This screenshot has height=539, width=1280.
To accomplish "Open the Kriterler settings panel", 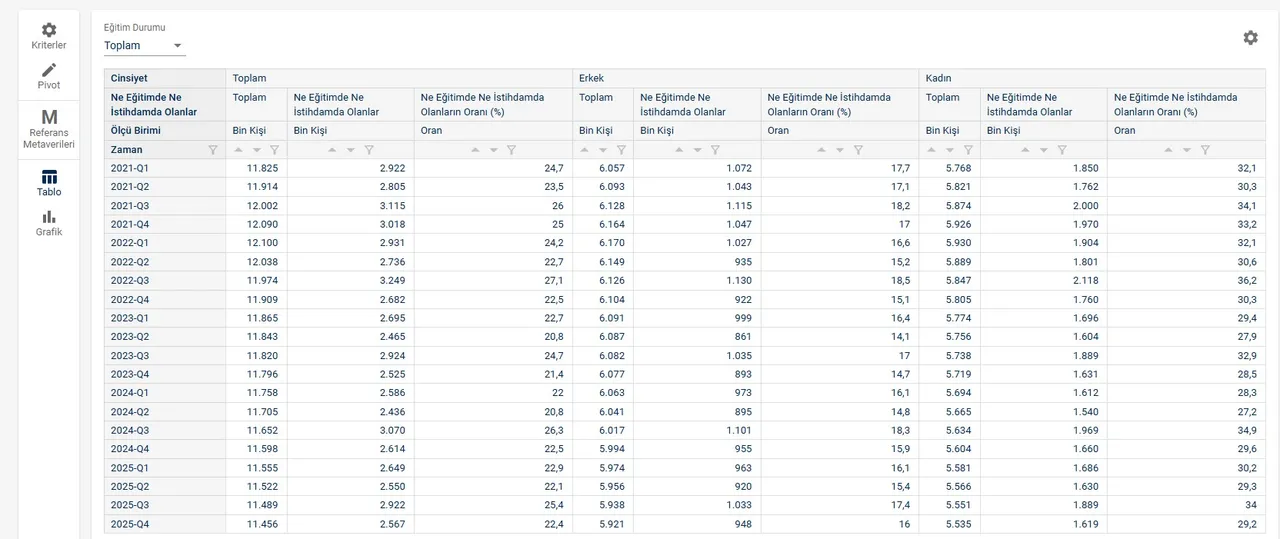I will (x=48, y=36).
